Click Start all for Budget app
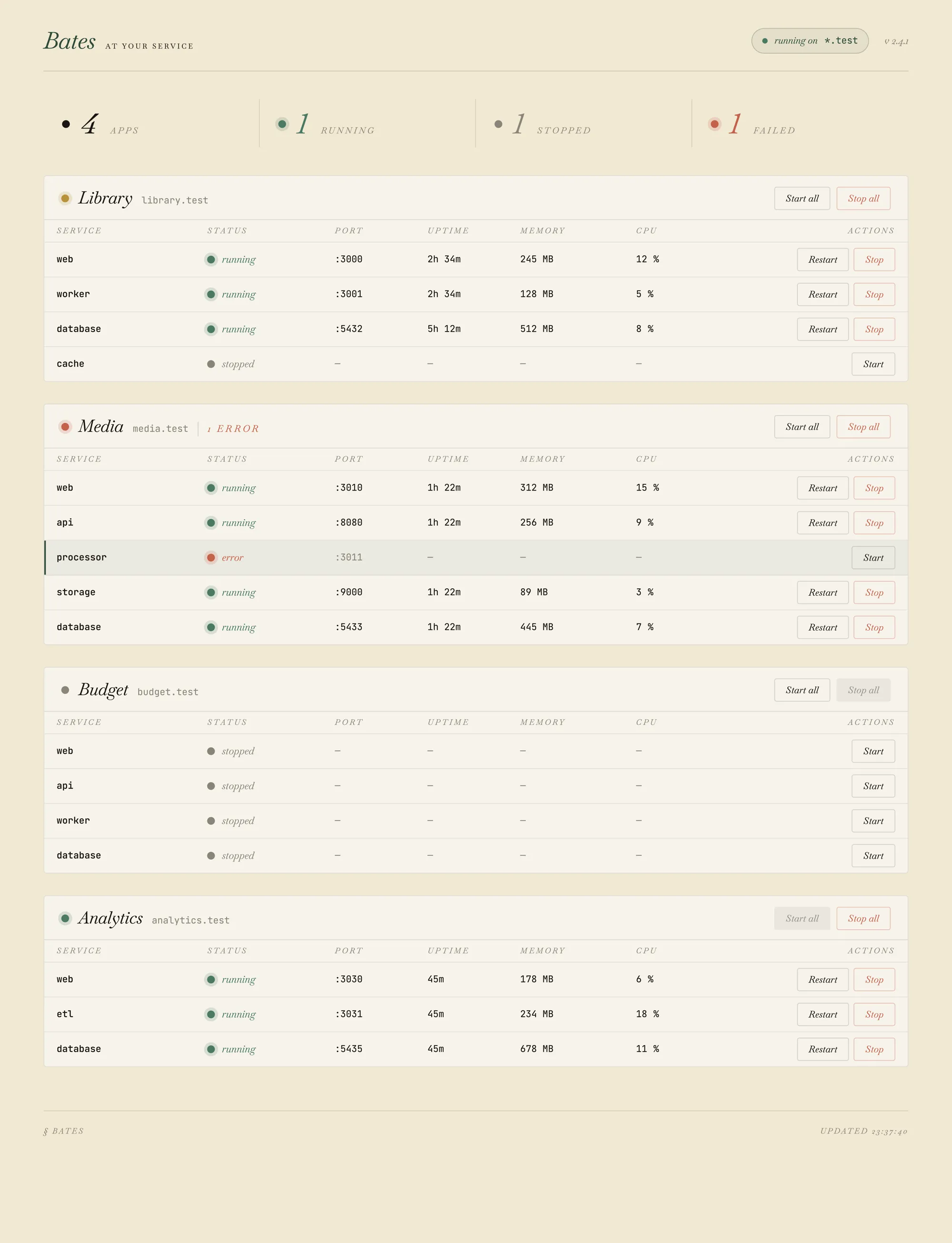952x1243 pixels. 802,690
